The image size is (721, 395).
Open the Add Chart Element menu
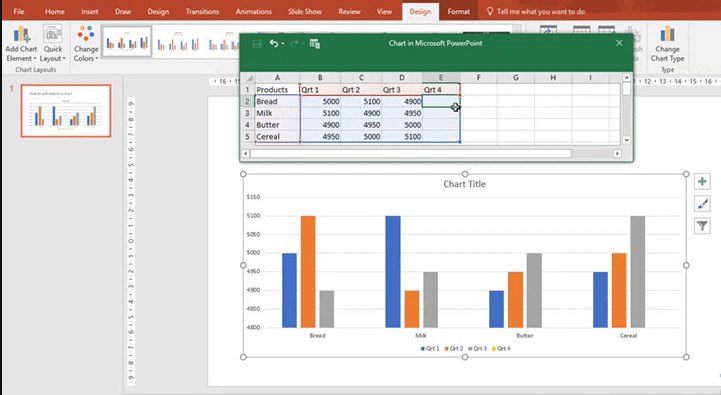(21, 44)
